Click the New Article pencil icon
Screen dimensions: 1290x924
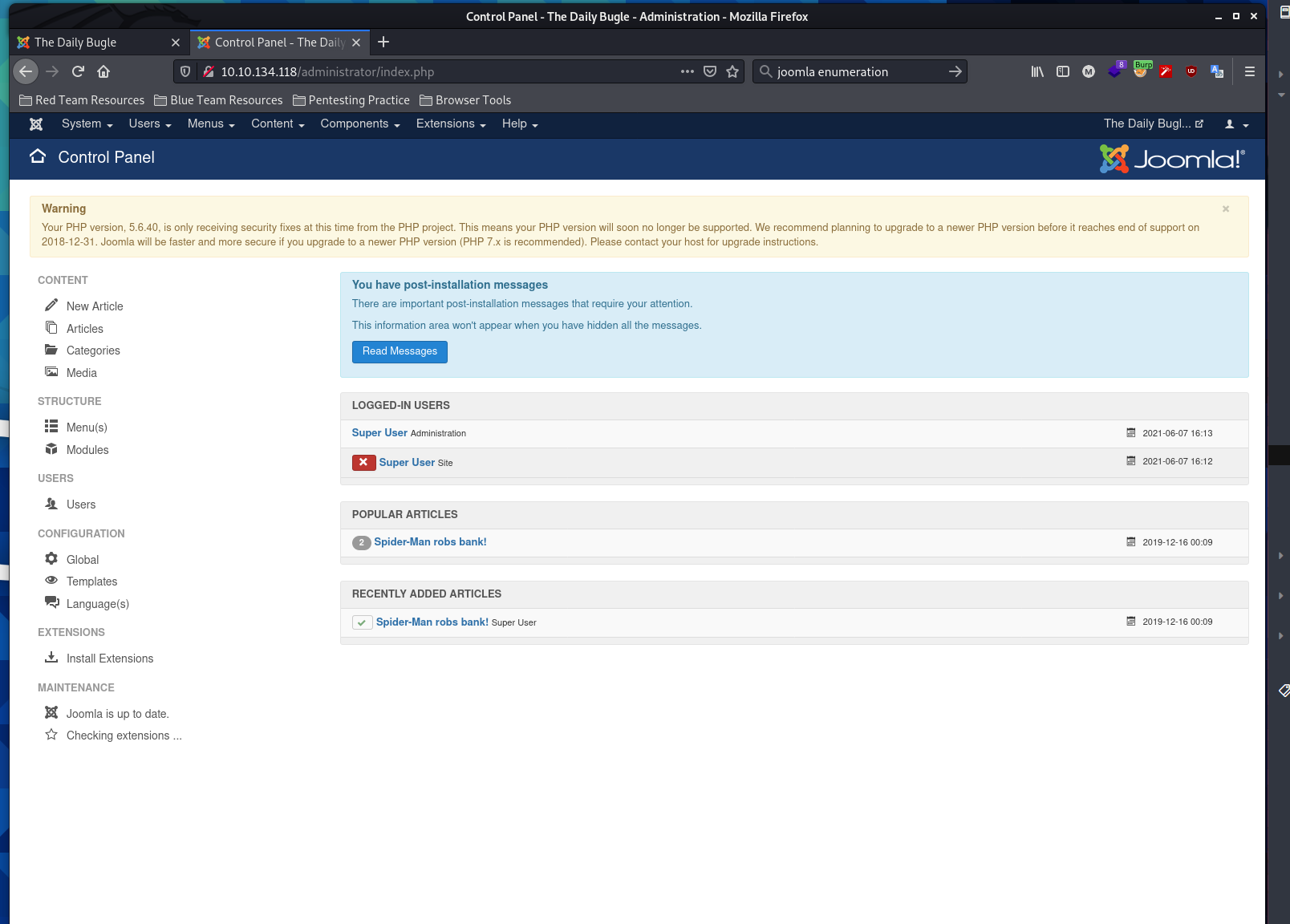[x=51, y=306]
